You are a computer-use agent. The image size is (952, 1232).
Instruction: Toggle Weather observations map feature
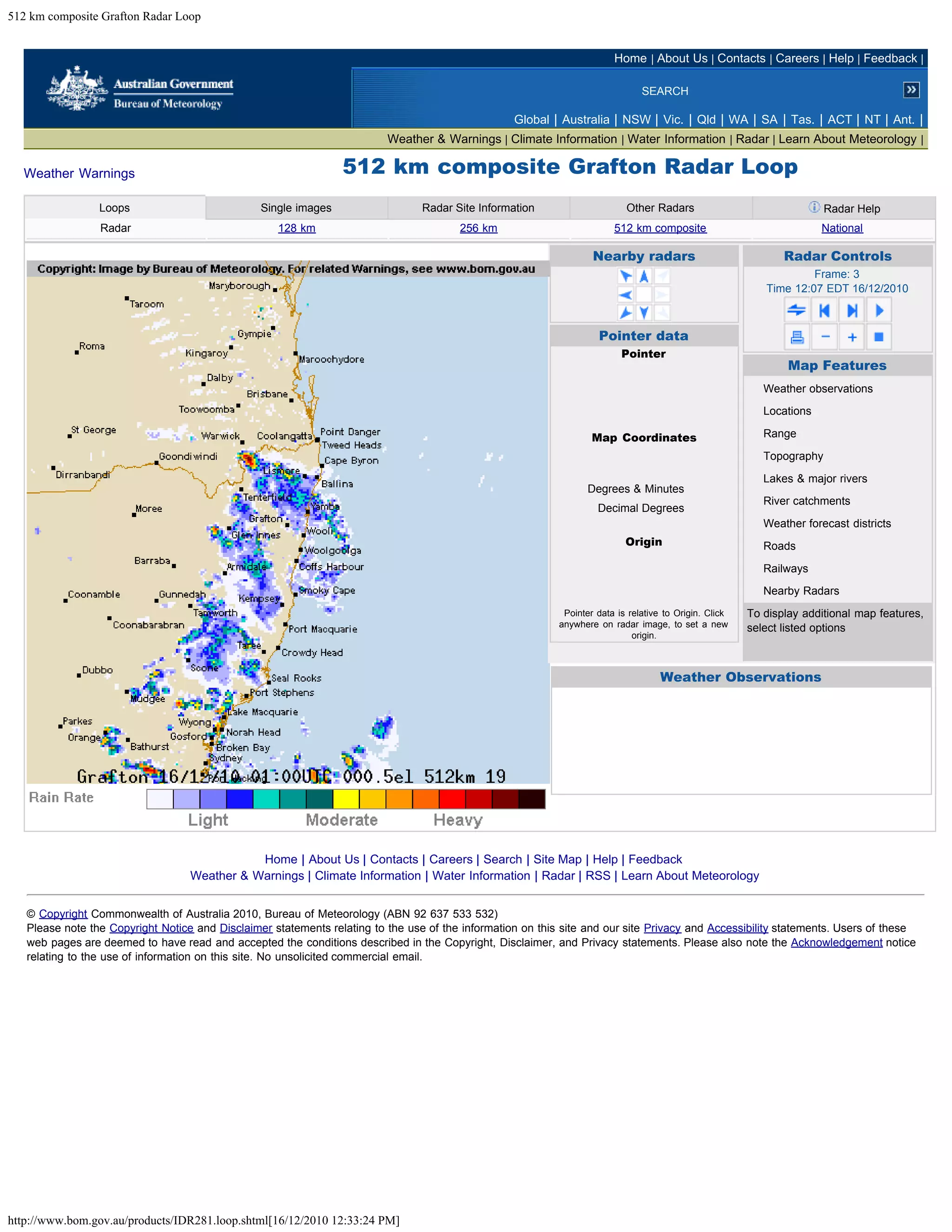(x=817, y=389)
